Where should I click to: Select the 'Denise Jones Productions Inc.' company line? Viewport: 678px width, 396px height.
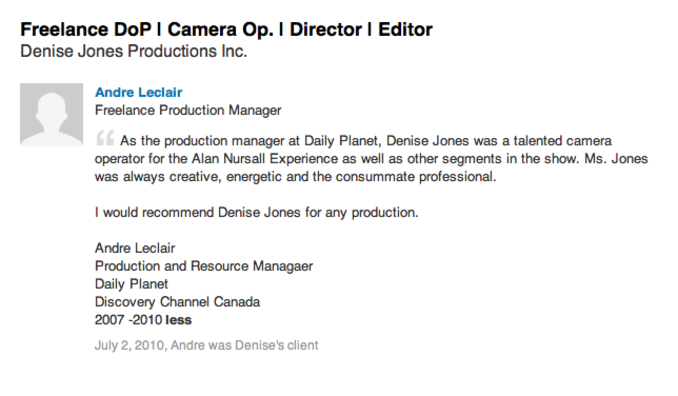coord(134,51)
